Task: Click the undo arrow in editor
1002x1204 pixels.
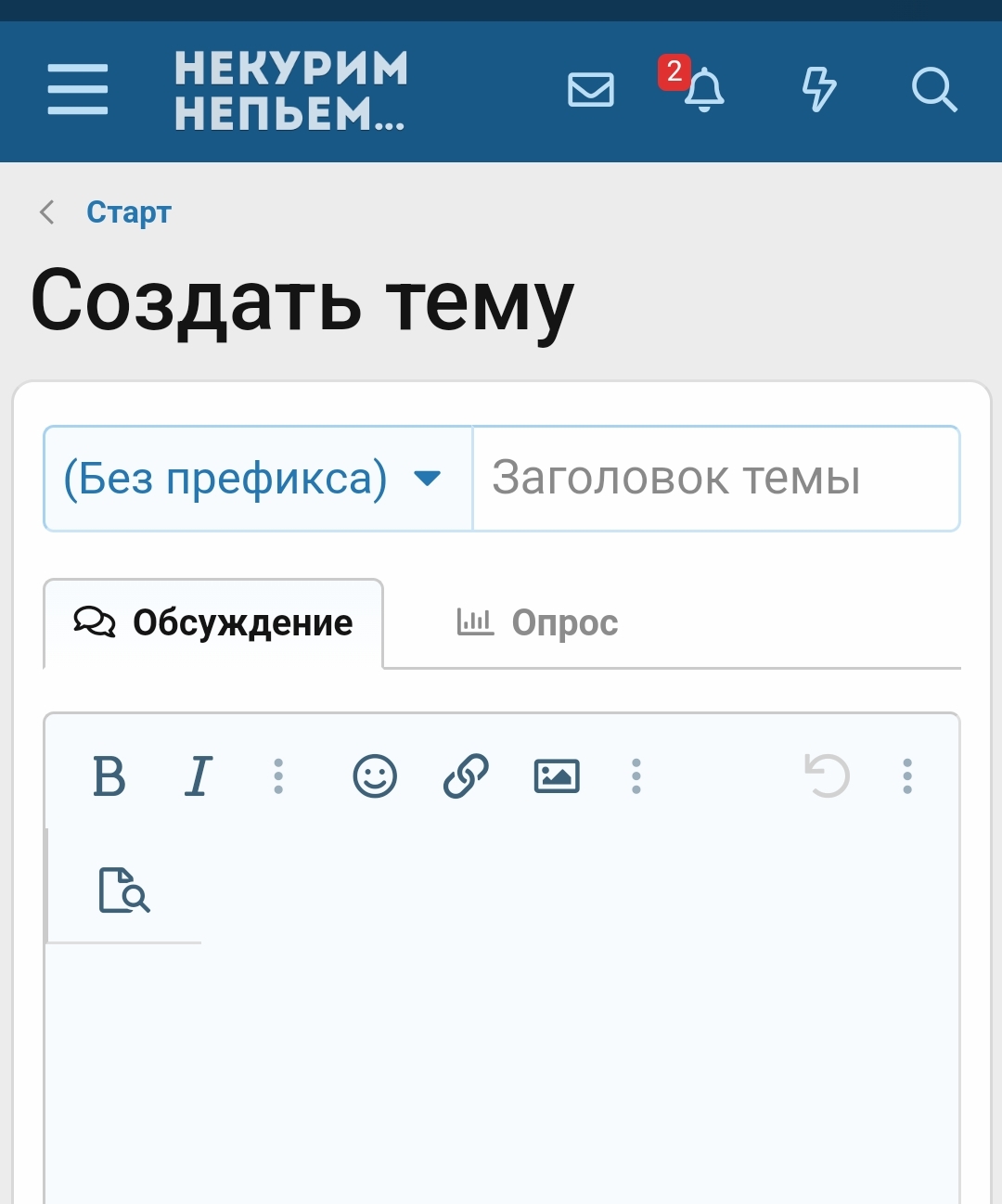Action: (x=827, y=776)
